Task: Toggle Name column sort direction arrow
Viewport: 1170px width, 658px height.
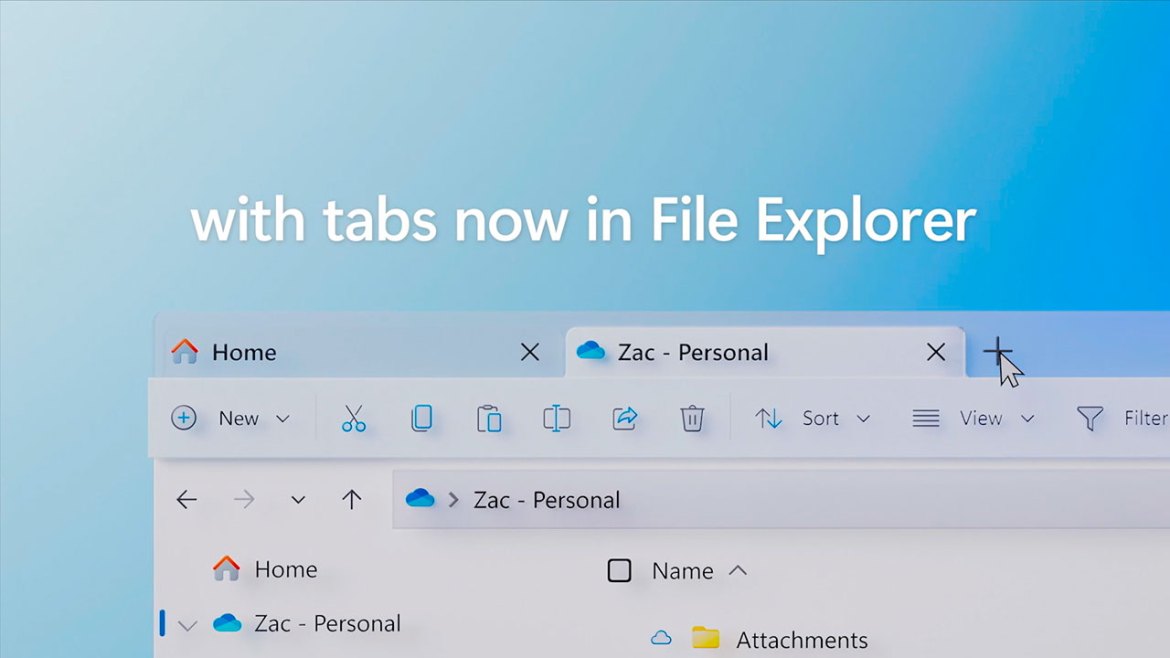Action: click(738, 571)
